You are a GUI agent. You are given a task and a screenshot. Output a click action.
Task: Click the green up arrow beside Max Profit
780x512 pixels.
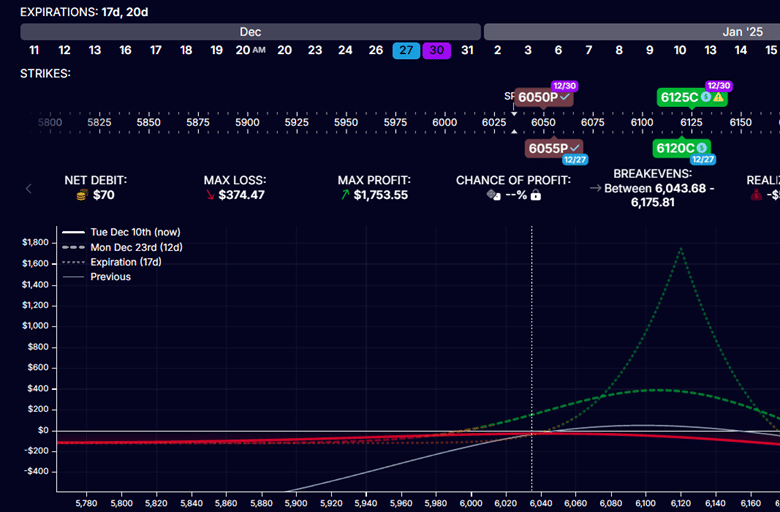345,195
